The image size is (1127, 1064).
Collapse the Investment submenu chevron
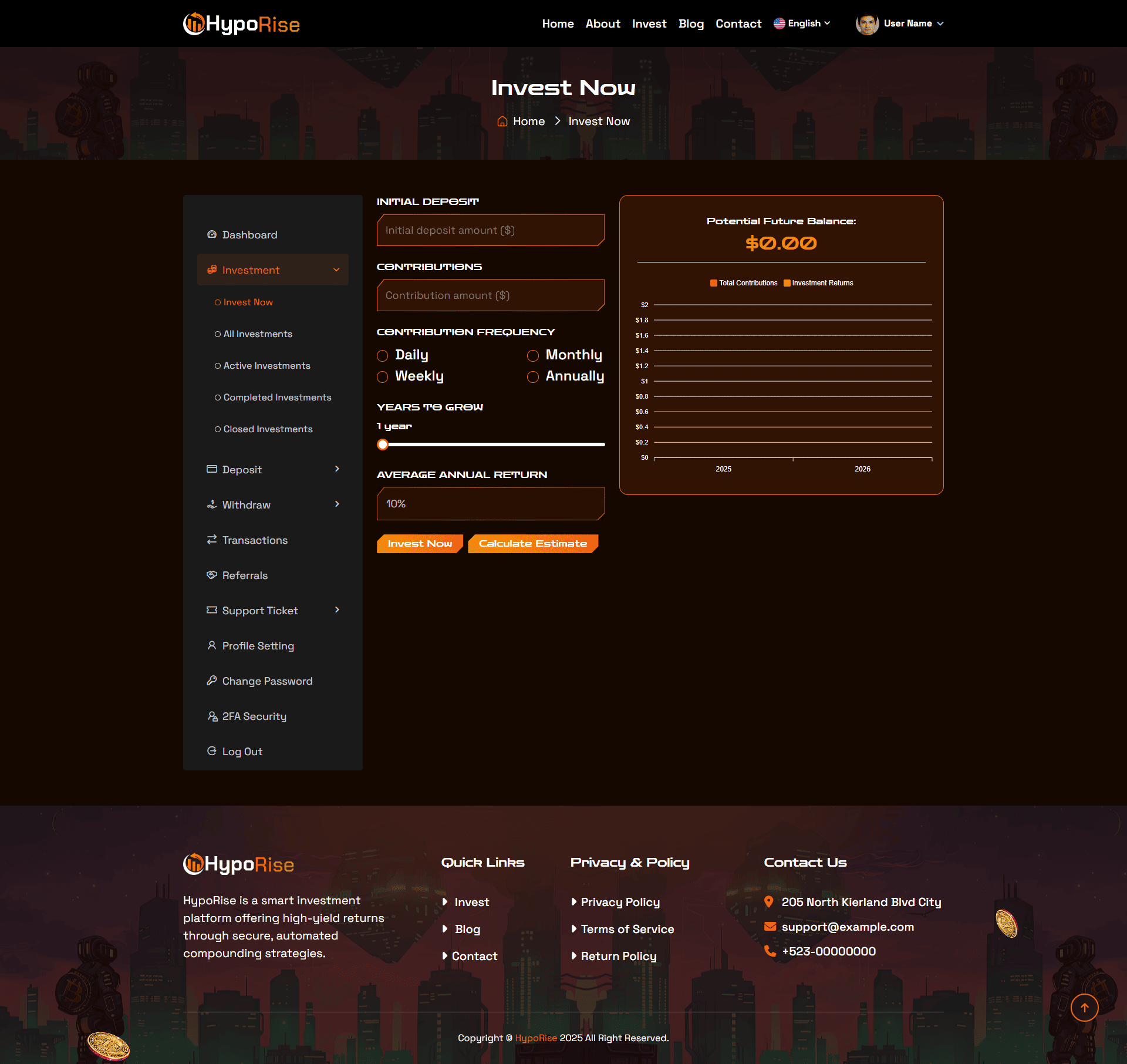[x=336, y=270]
